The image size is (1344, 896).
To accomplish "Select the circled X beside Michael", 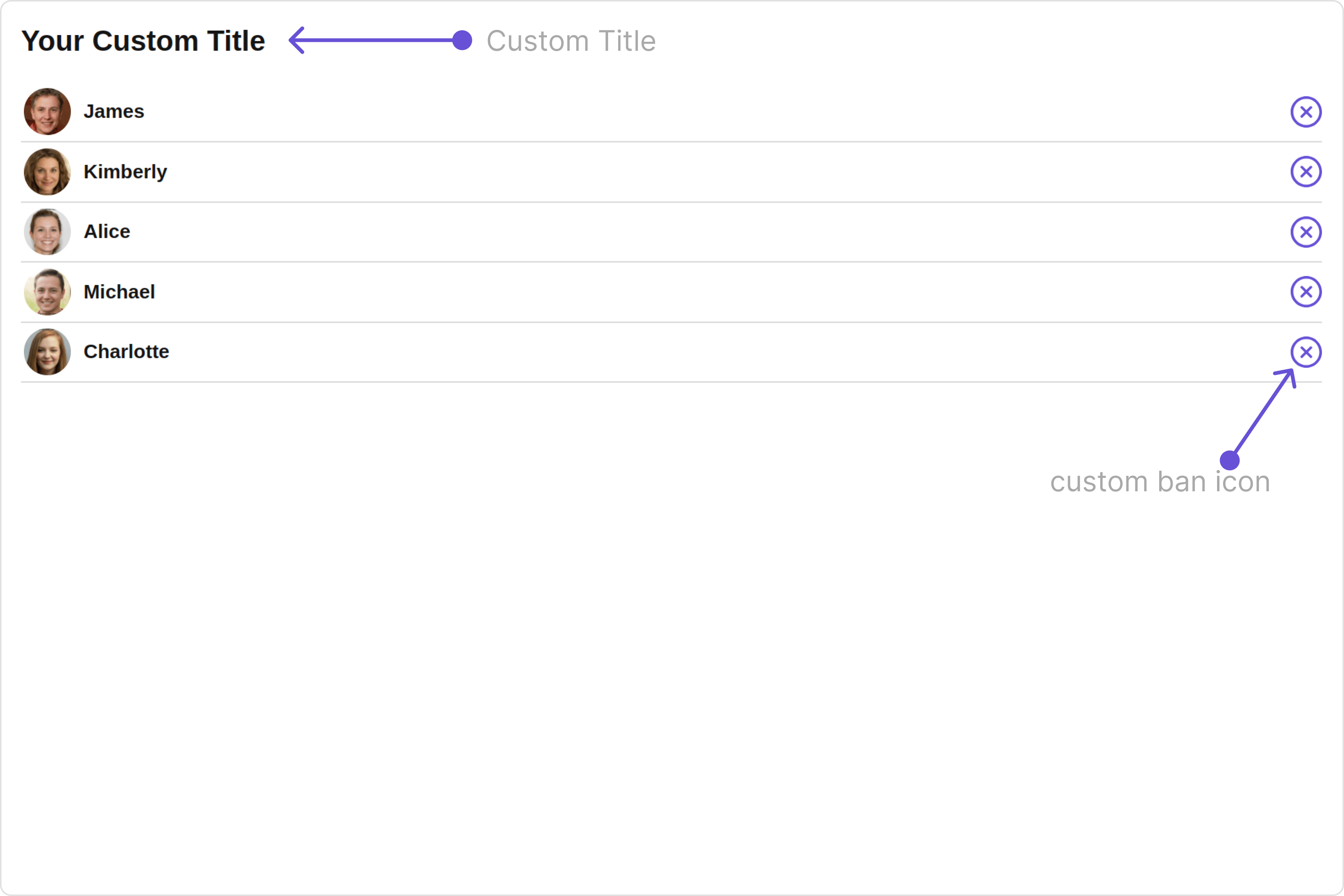I will pyautogui.click(x=1306, y=292).
